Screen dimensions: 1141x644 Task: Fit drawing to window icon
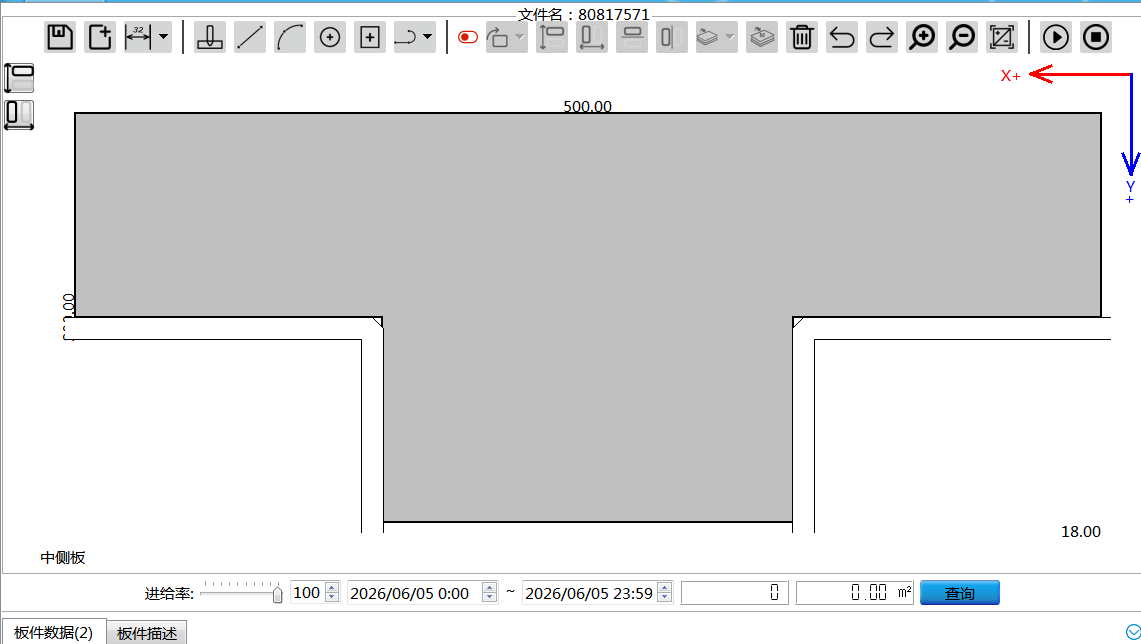(1002, 37)
